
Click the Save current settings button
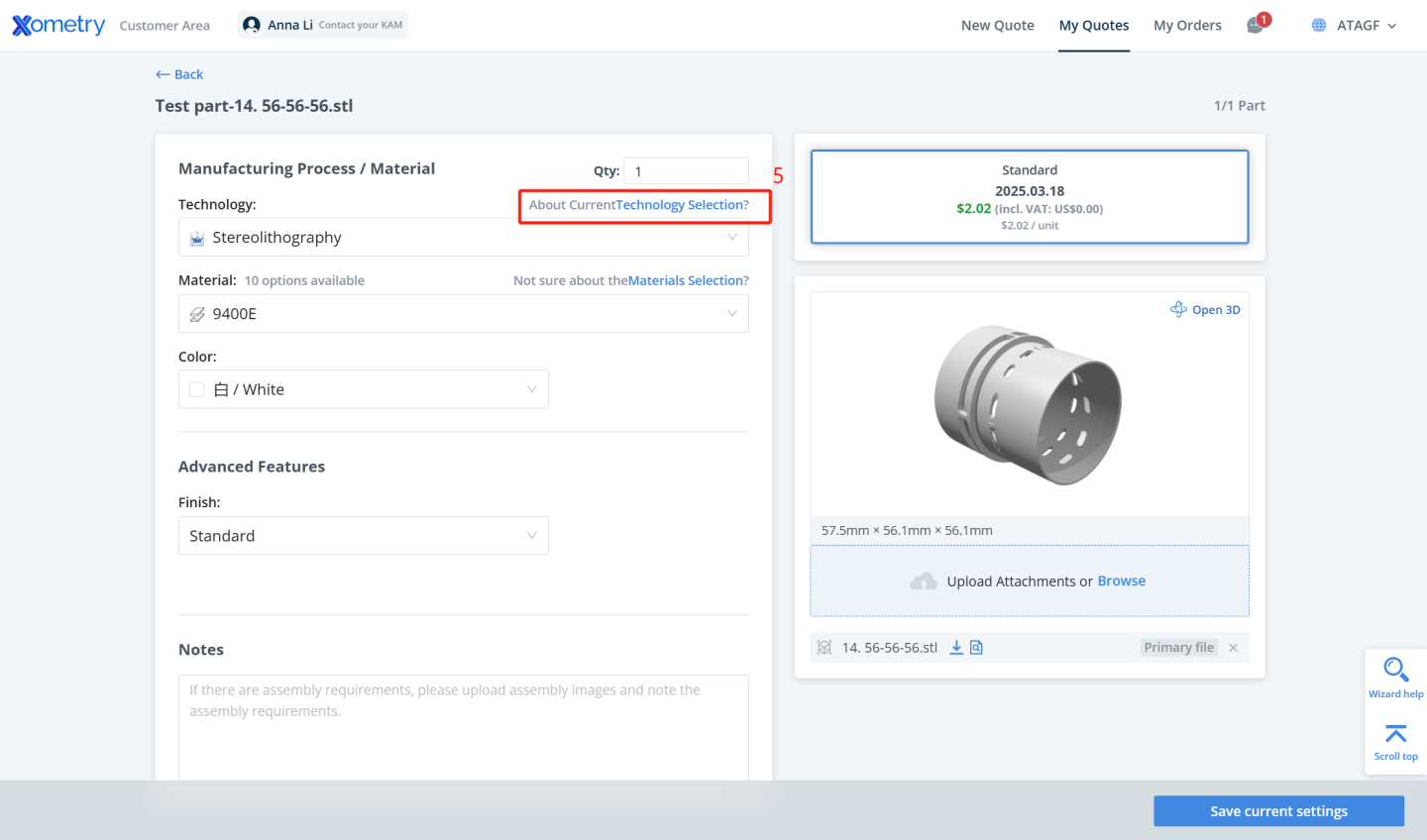(1278, 810)
